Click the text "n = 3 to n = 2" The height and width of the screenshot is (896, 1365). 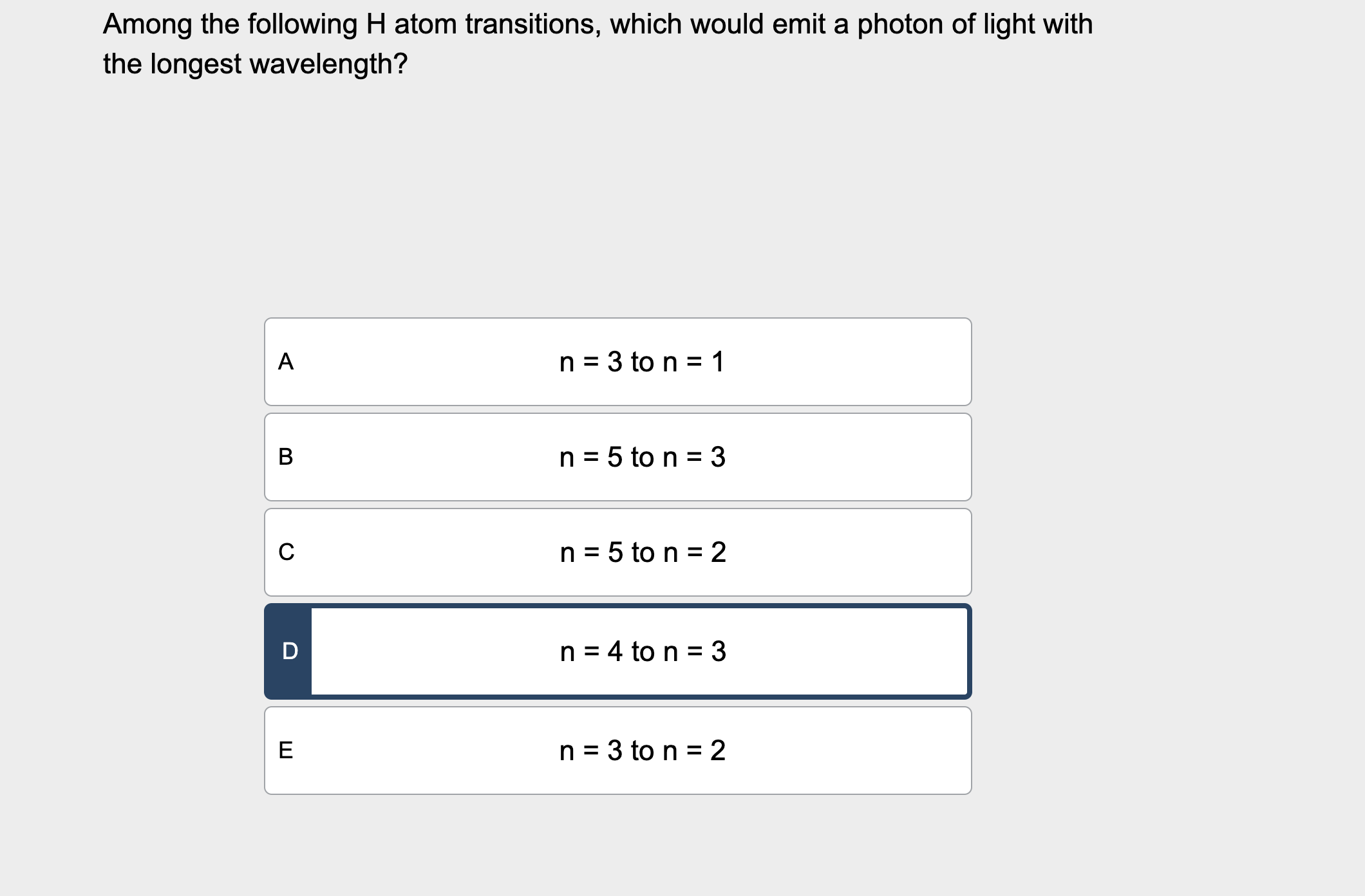click(642, 749)
